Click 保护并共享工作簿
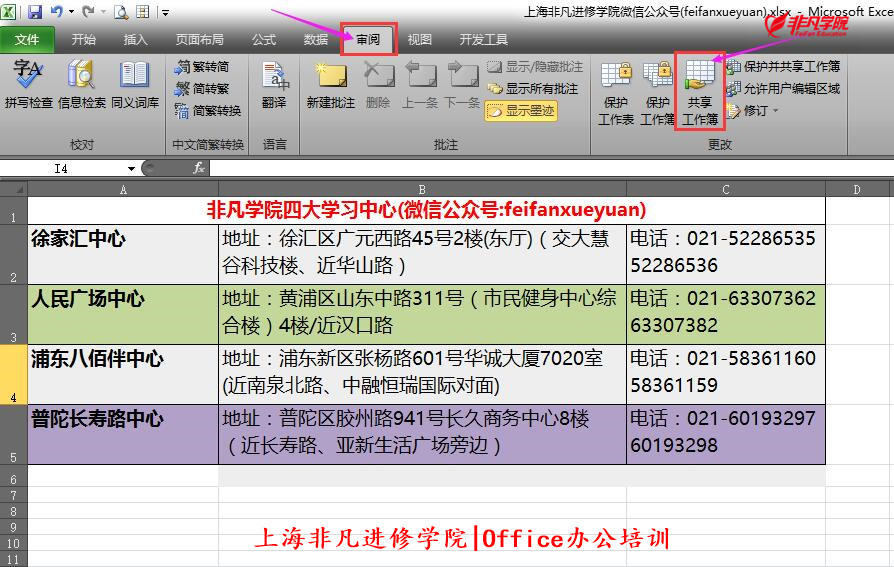The image size is (894, 567). 783,67
